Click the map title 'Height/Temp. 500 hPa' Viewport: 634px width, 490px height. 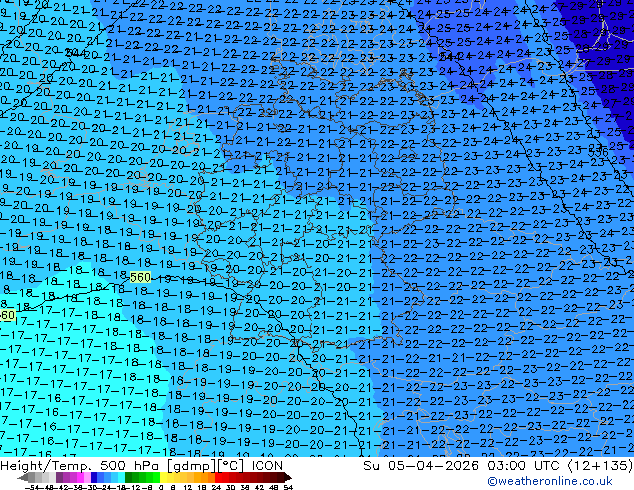[x=81, y=465]
